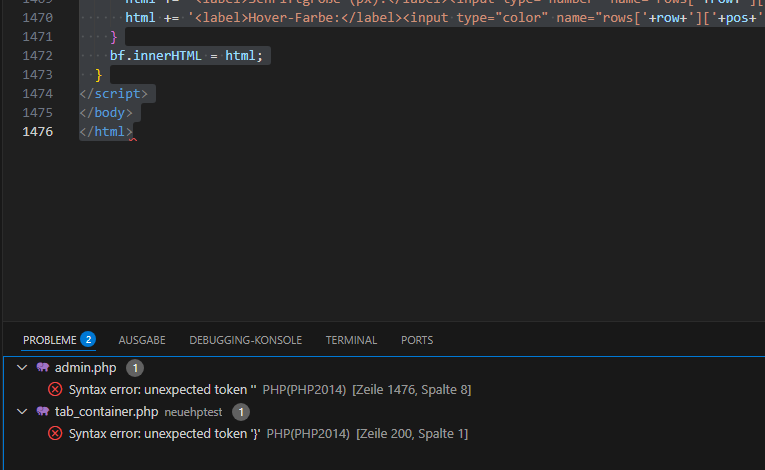The image size is (765, 470).
Task: Open the Debugging-Konsole tab
Action: 245,340
